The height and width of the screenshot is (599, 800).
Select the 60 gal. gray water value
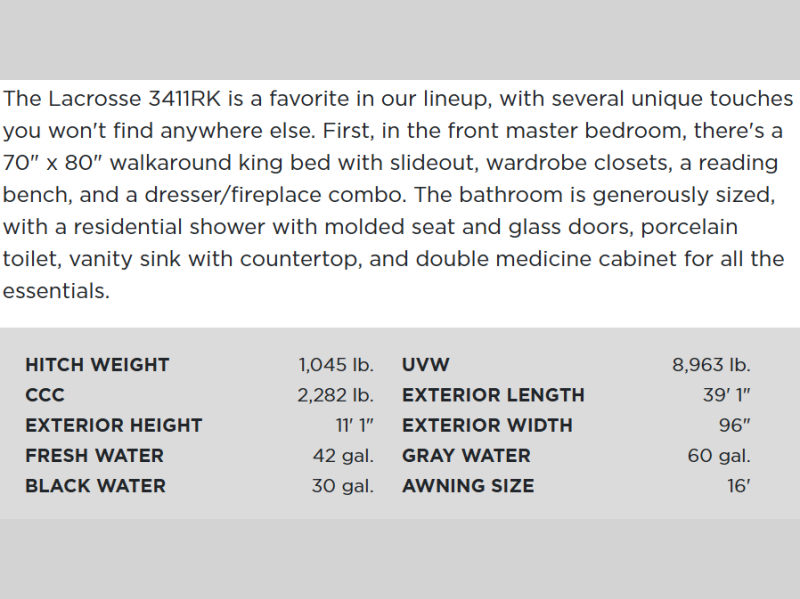[720, 455]
